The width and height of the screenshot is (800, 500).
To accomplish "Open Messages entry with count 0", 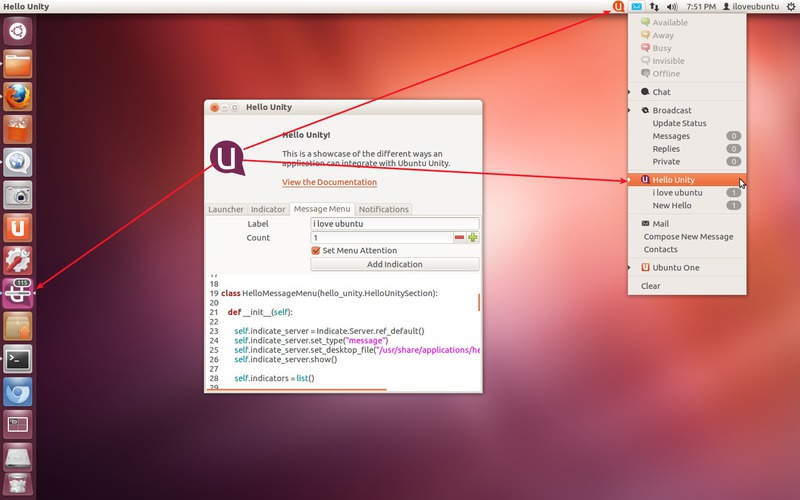I will pyautogui.click(x=687, y=136).
